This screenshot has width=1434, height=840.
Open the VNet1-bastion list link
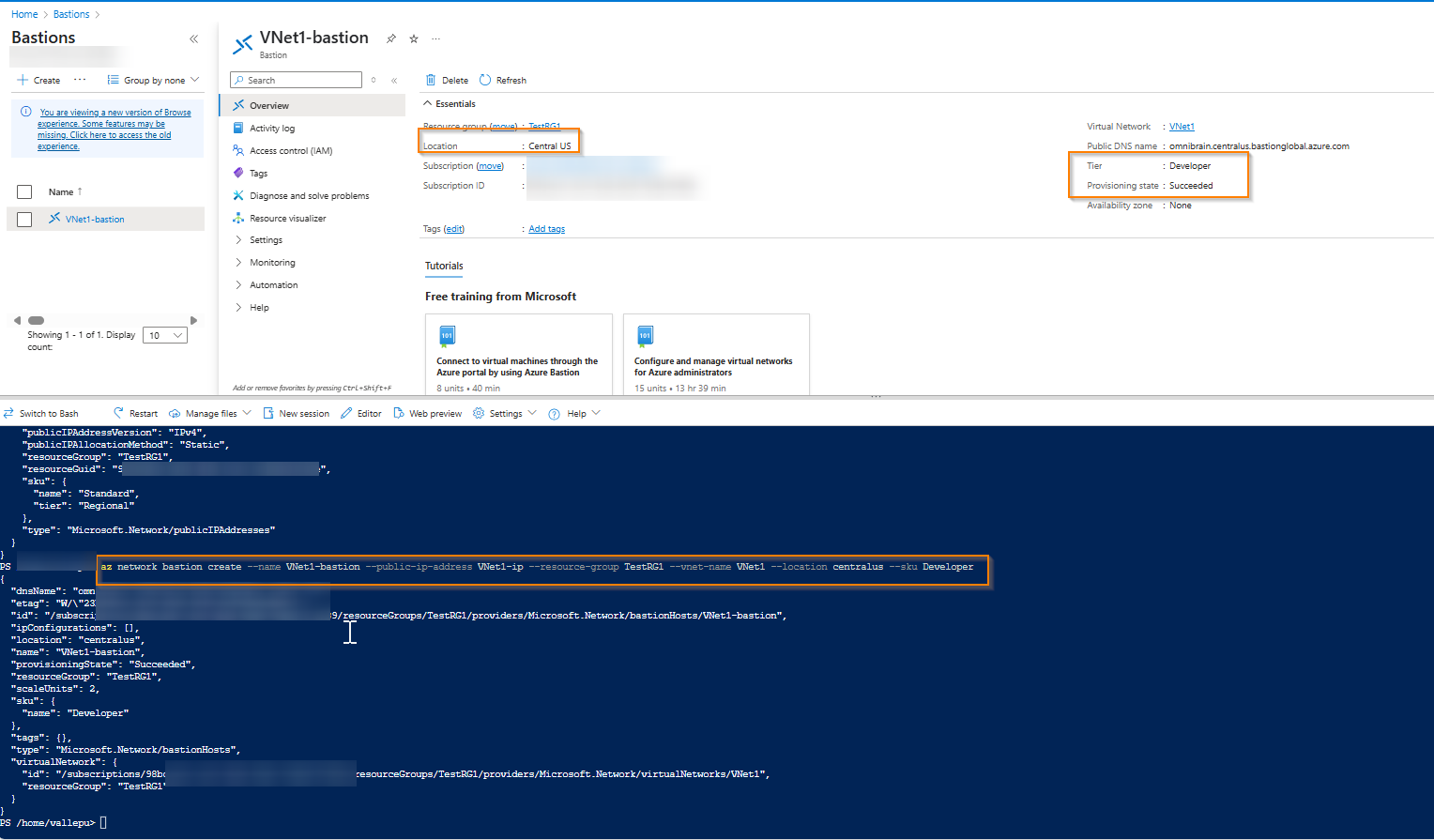95,219
